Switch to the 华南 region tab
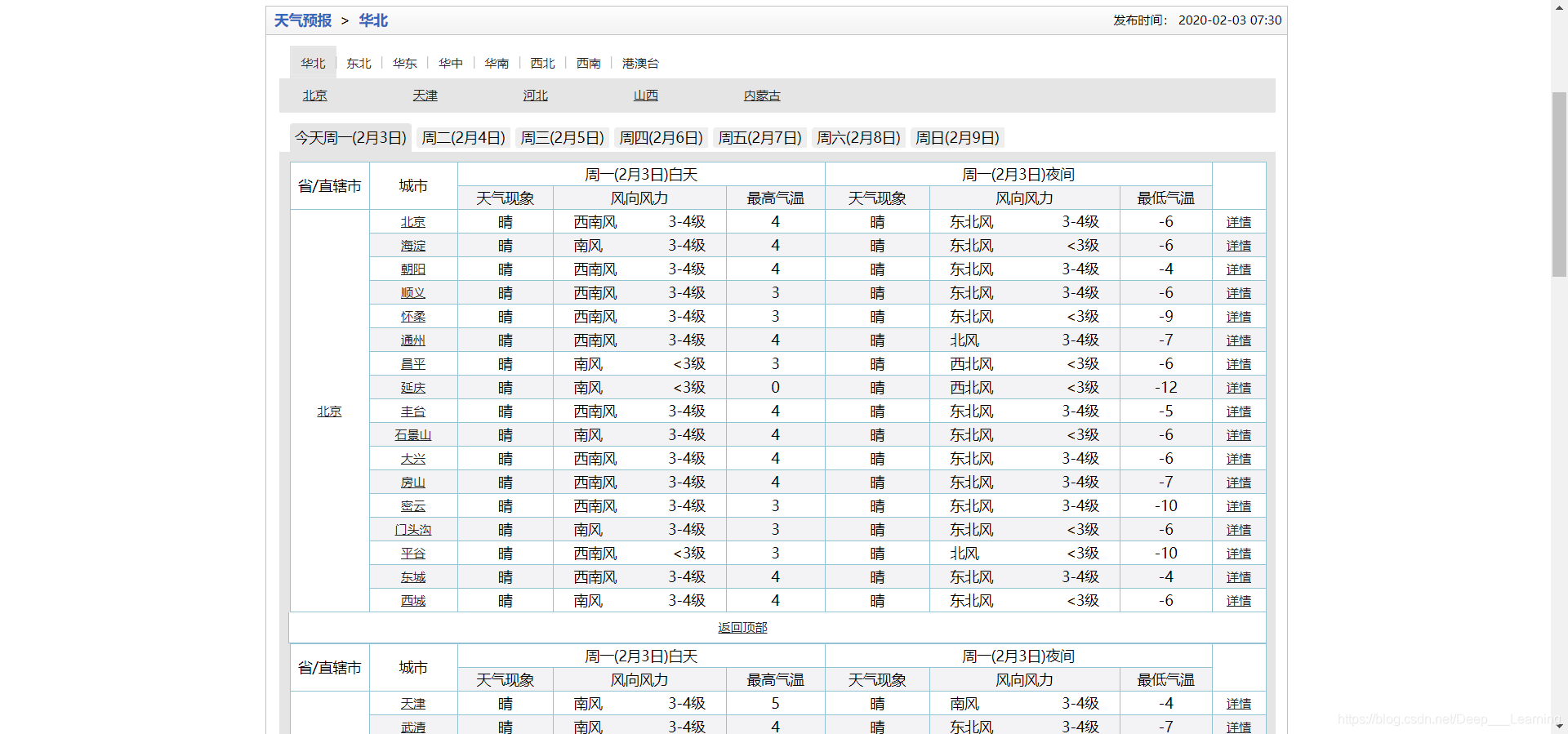This screenshot has height=734, width=1568. 497,63
